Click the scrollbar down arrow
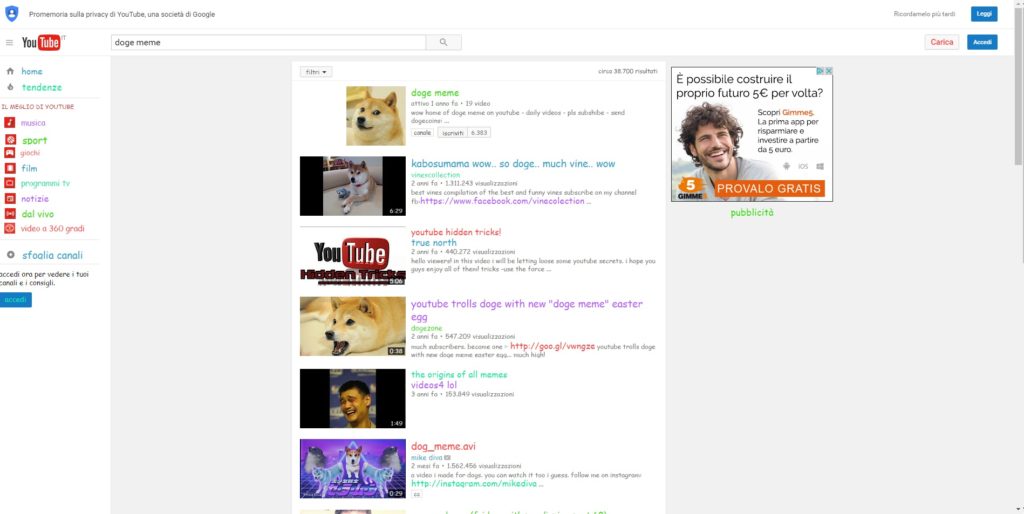This screenshot has height=514, width=1024. tap(1019, 509)
